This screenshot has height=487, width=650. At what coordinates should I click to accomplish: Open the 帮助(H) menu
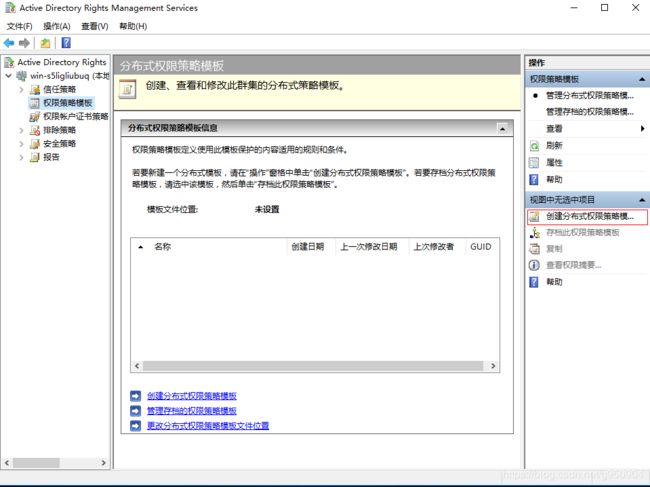pos(133,26)
